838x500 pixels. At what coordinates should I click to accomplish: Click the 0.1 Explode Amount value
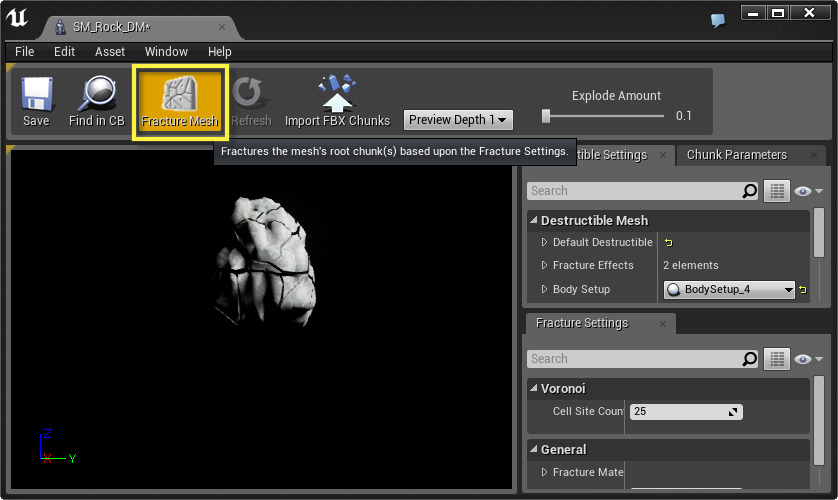(x=684, y=116)
